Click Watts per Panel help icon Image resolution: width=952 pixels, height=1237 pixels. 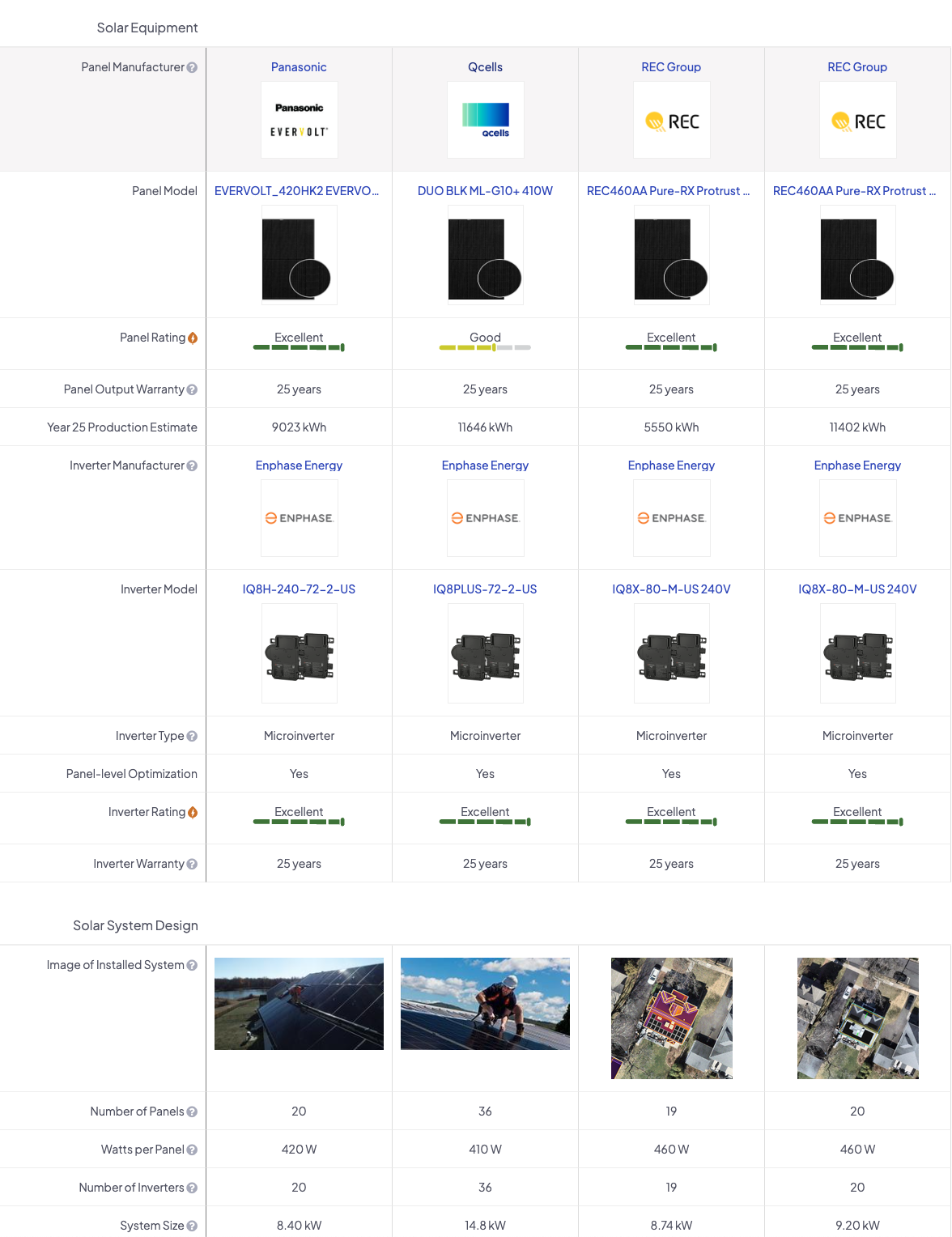192,1150
